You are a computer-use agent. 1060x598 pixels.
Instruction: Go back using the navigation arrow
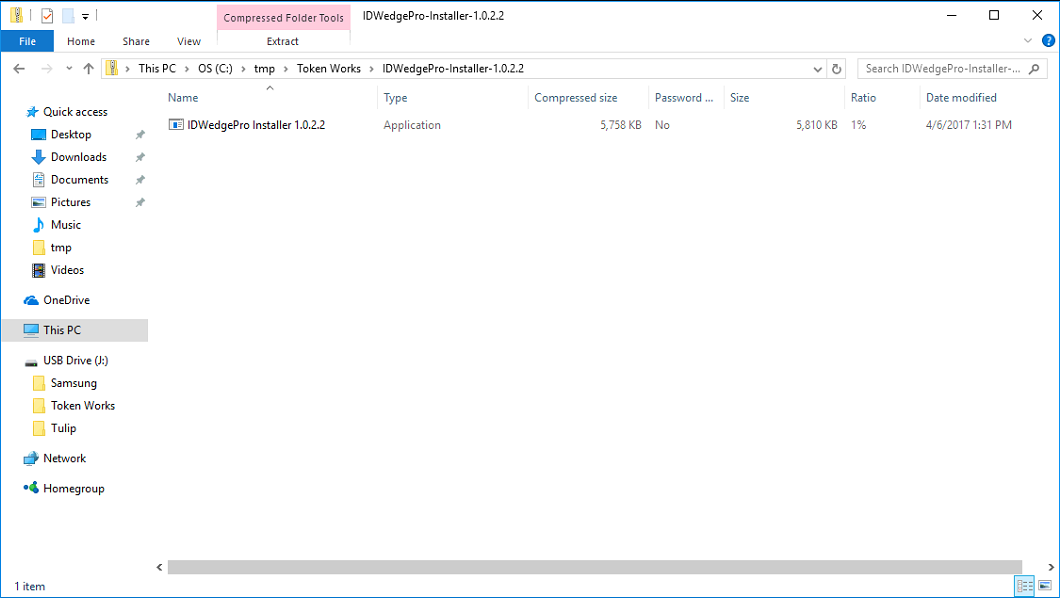pos(19,68)
